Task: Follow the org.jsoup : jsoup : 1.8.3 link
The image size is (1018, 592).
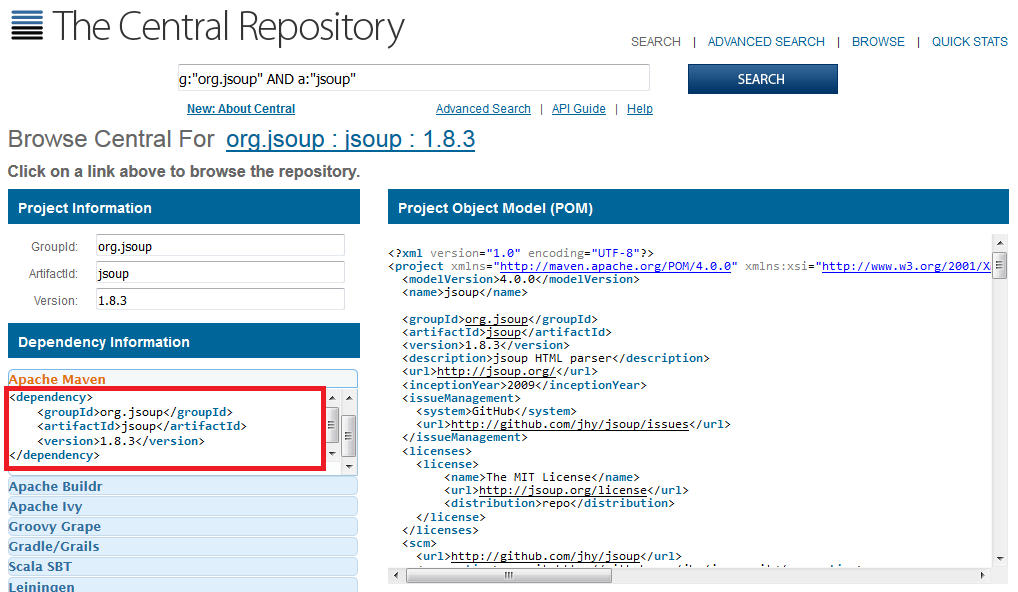Action: [x=350, y=139]
